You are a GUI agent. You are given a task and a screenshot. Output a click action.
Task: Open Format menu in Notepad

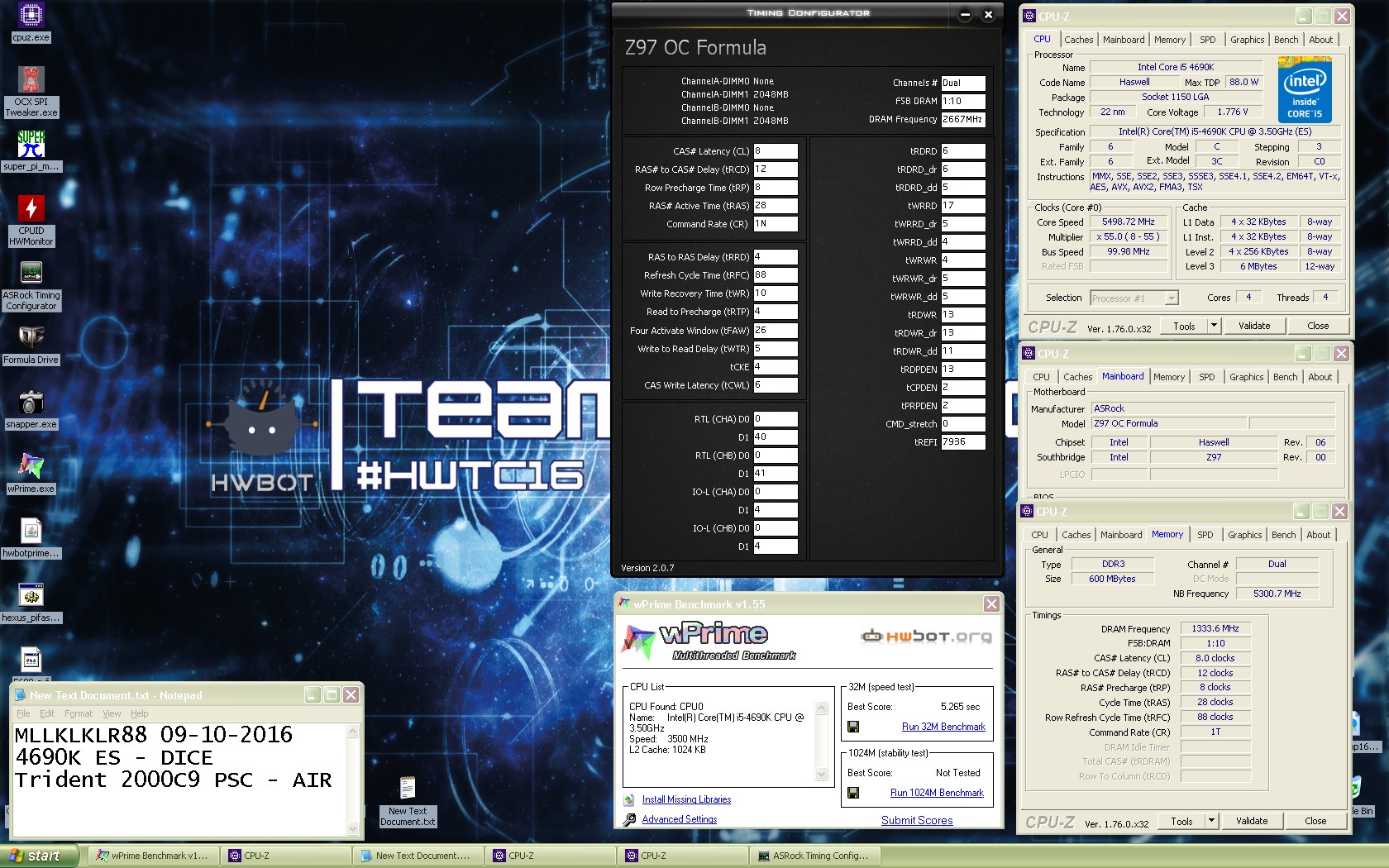point(79,713)
